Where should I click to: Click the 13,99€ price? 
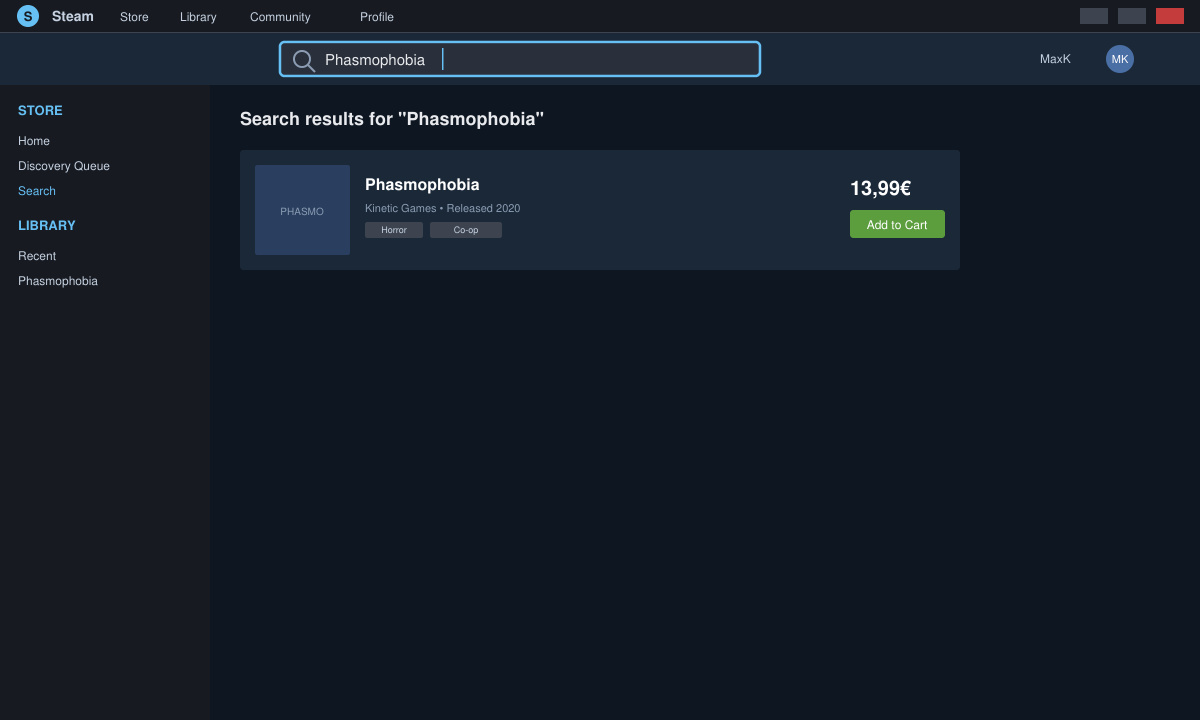(x=880, y=188)
